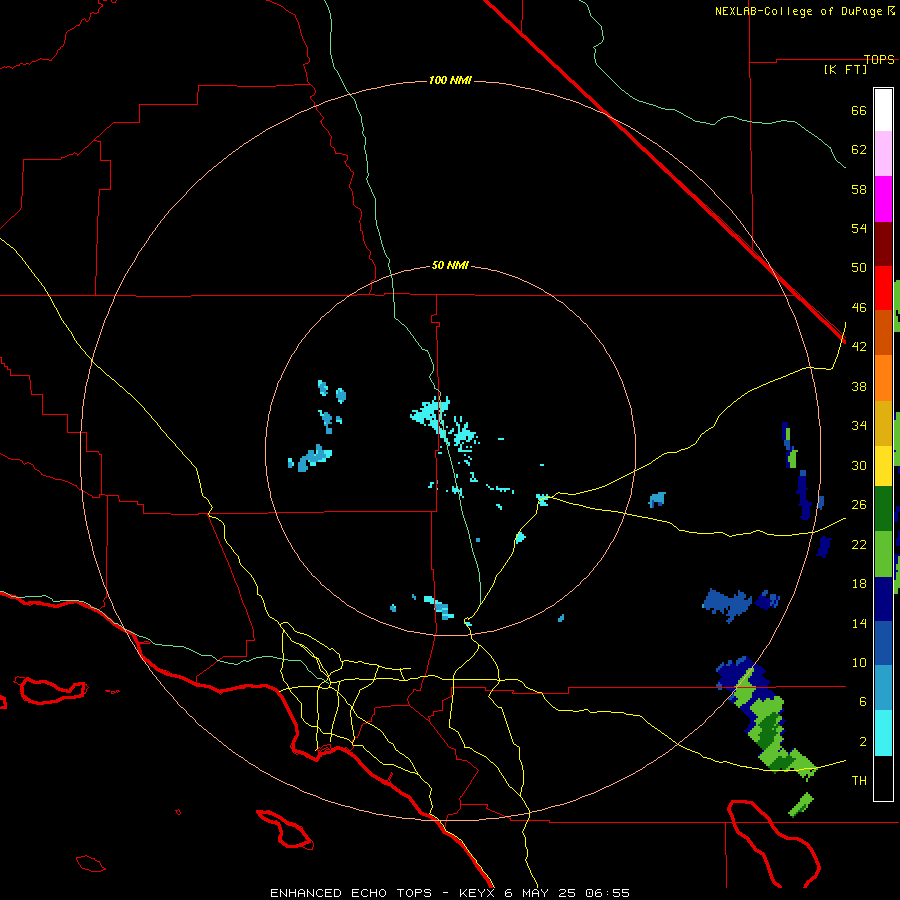
Task: Click the 50 NMI range ring label
Action: click(x=450, y=265)
